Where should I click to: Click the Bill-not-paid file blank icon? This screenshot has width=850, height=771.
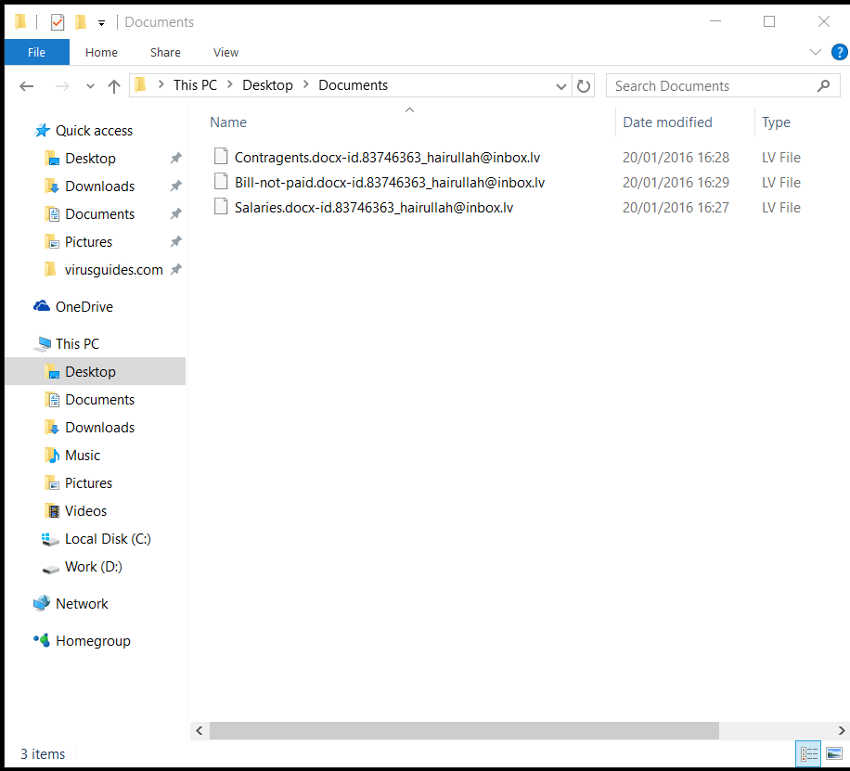[221, 181]
